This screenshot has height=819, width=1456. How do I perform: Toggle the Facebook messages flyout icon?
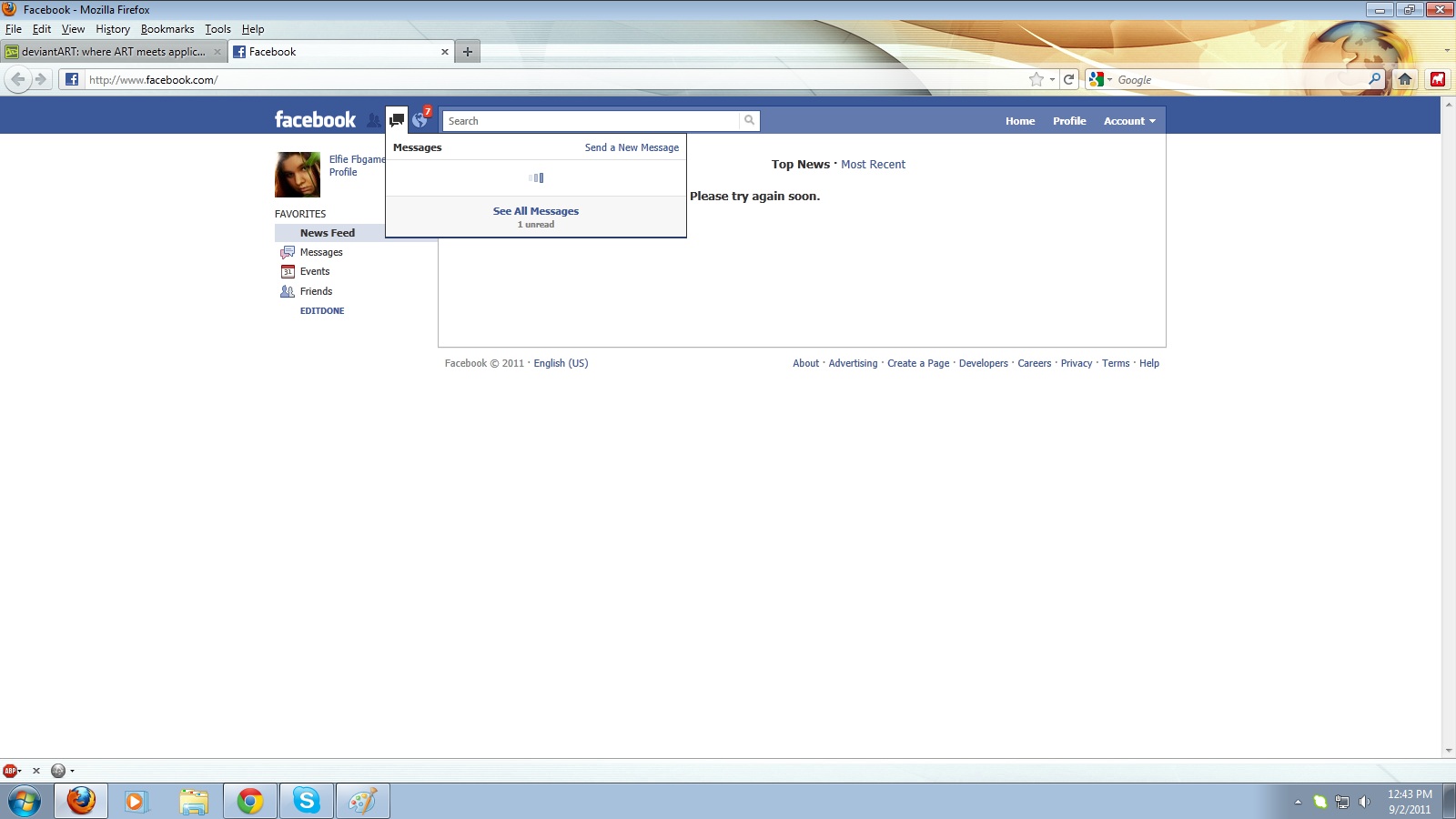pyautogui.click(x=397, y=120)
